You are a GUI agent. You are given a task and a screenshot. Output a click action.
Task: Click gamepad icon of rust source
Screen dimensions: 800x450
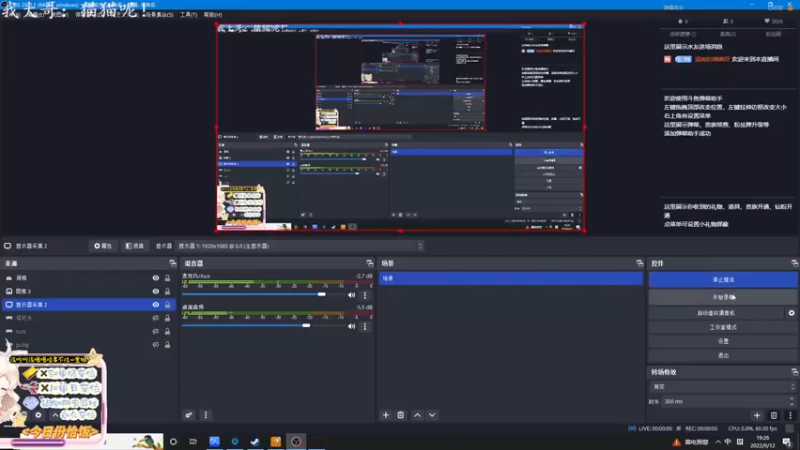point(9,332)
